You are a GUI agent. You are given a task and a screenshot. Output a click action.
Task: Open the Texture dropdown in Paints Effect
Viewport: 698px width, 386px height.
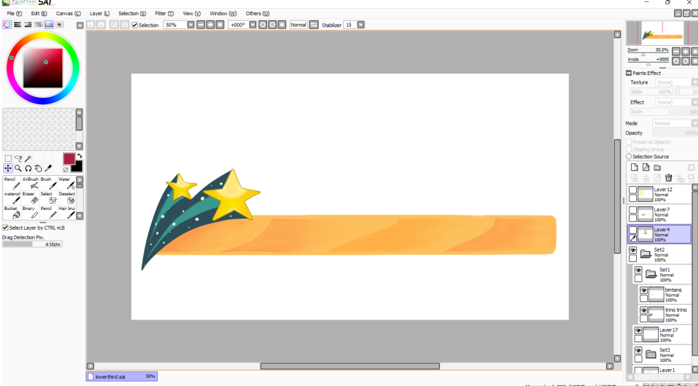[x=675, y=82]
